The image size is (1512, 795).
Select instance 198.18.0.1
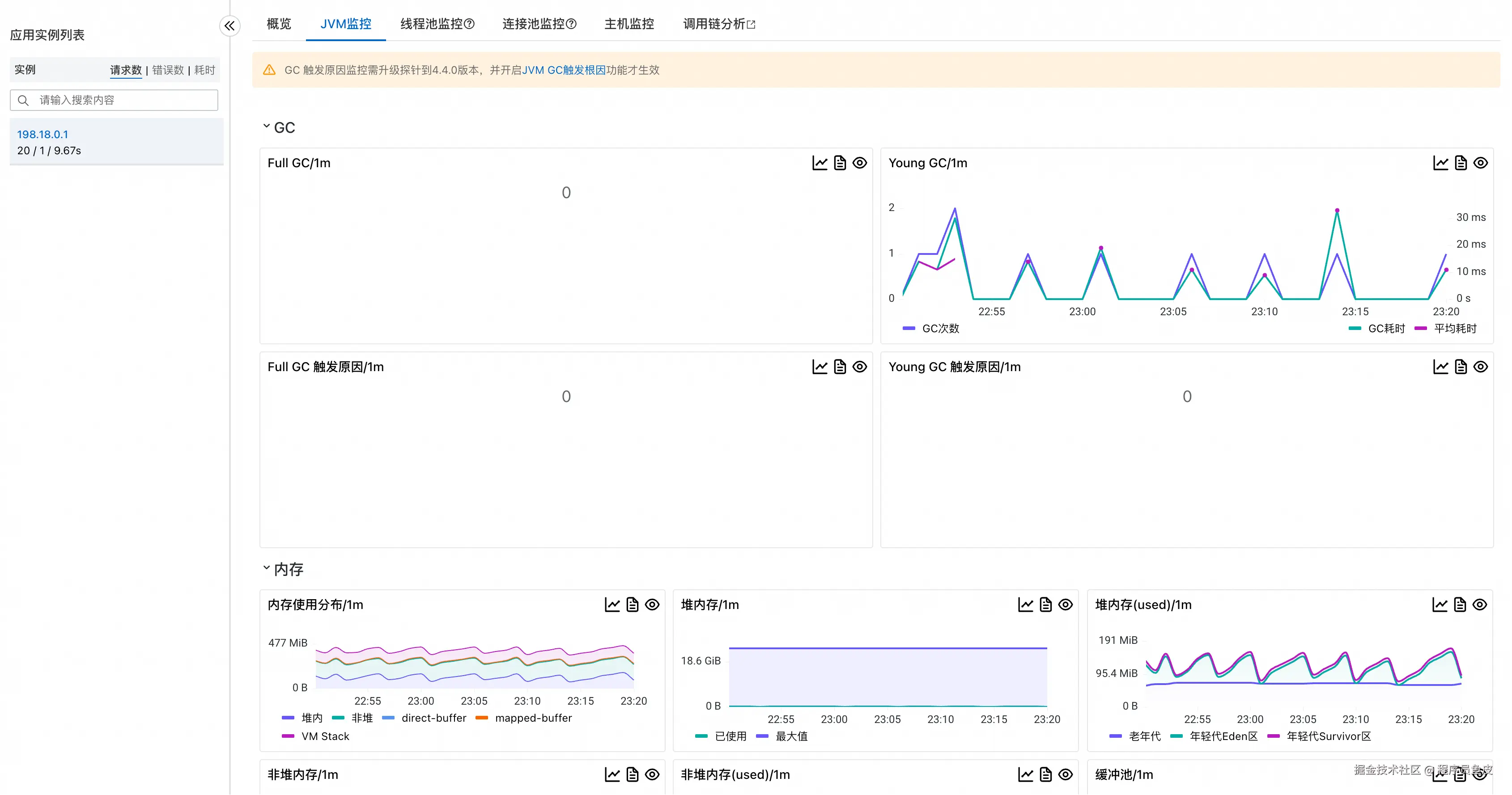(43, 134)
